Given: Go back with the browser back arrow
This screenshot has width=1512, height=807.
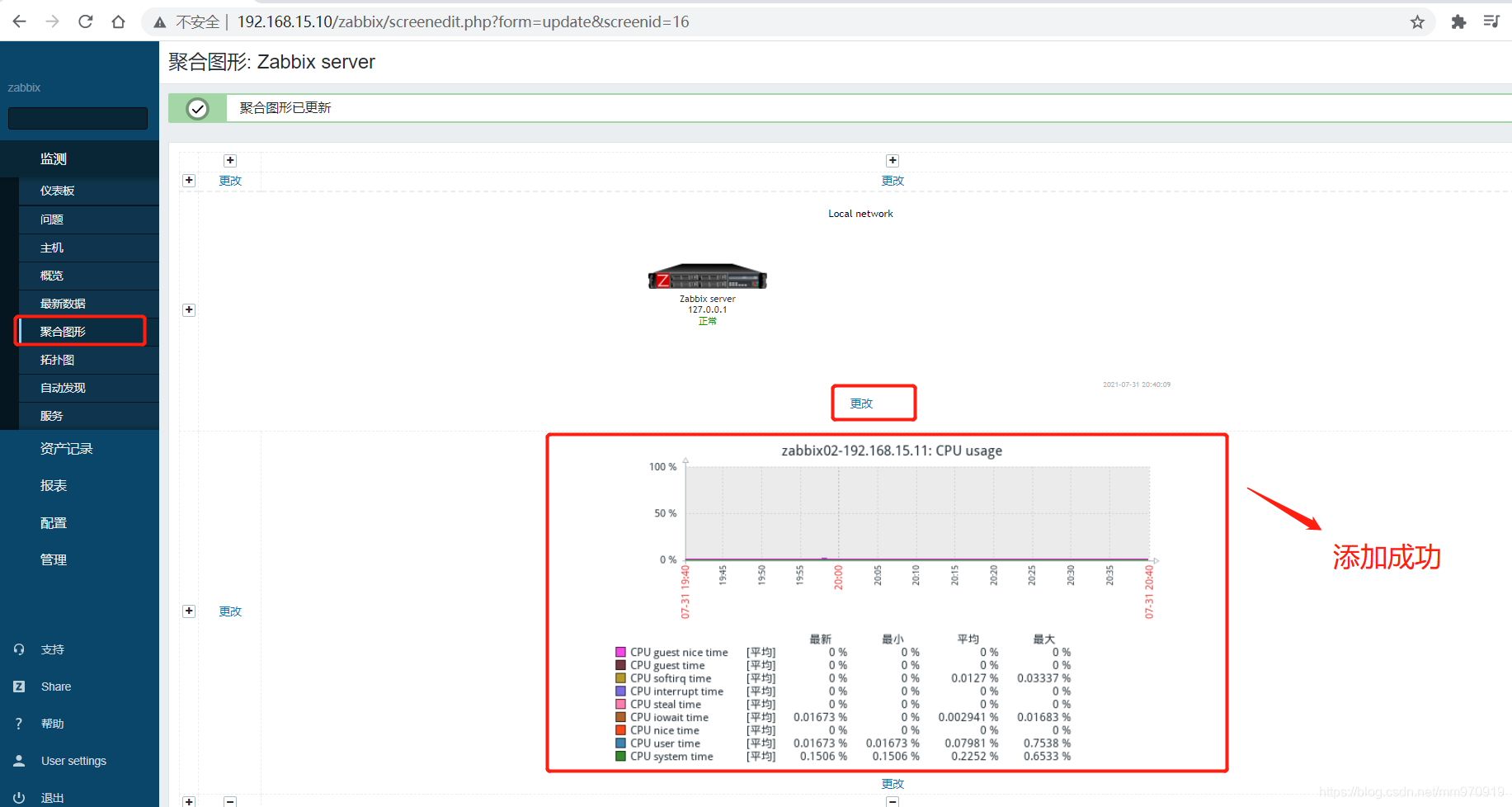Looking at the screenshot, I should [x=20, y=21].
